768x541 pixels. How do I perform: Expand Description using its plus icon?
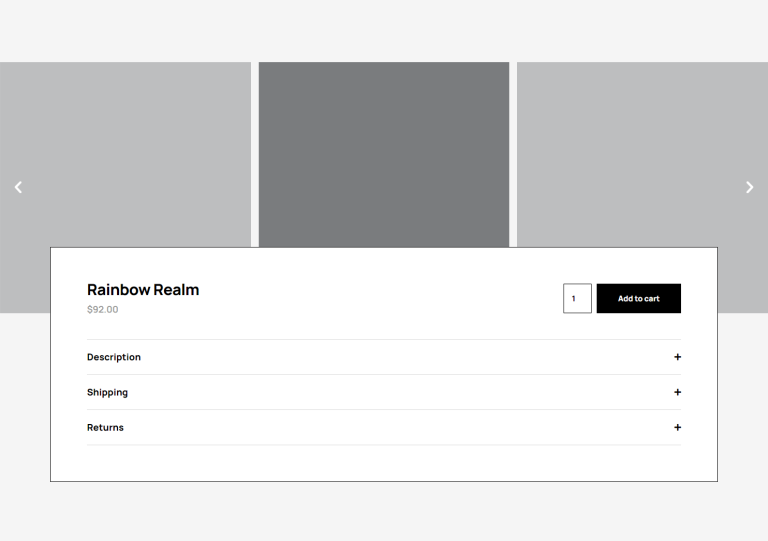click(x=677, y=357)
